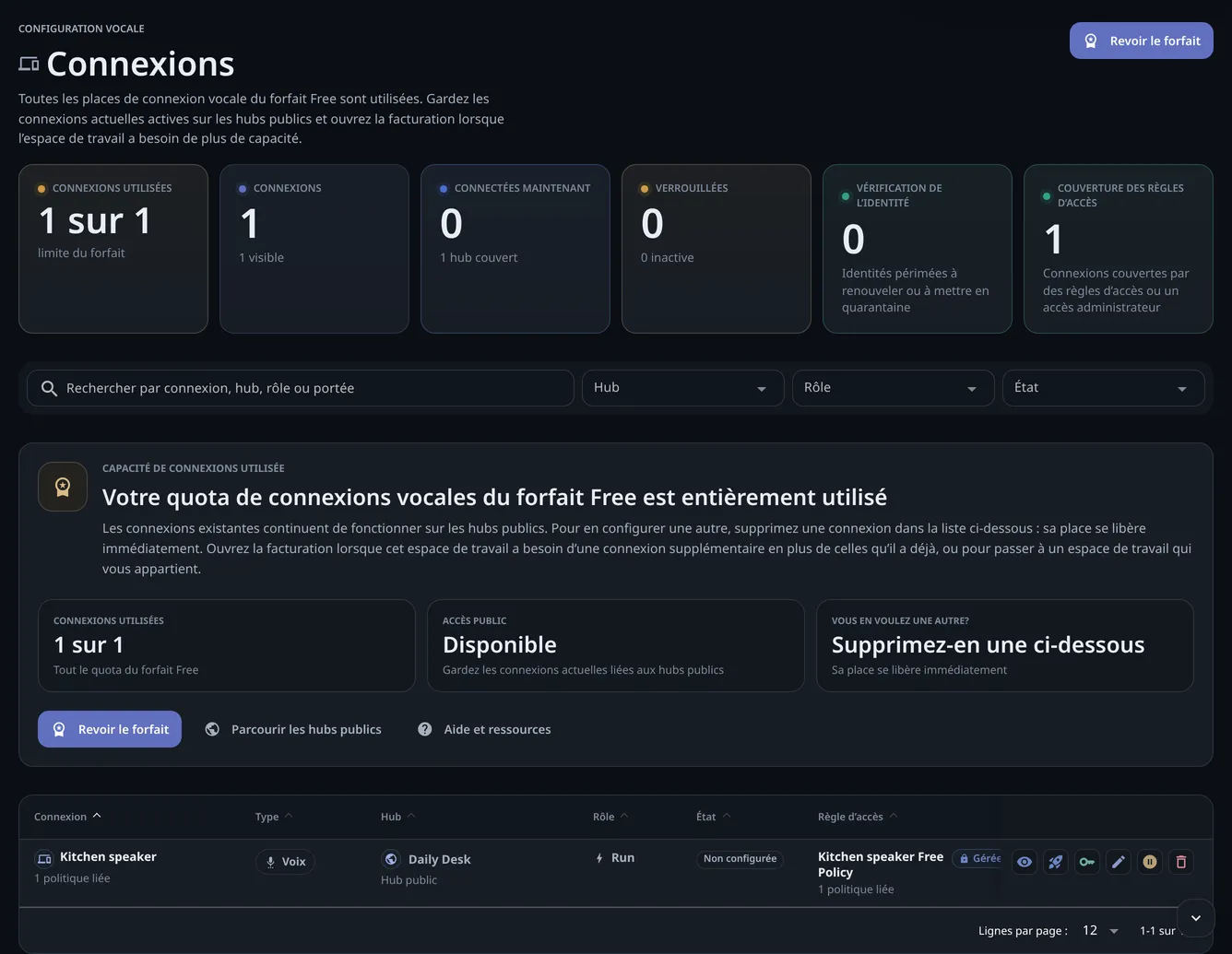Focus the connection search field

point(301,388)
